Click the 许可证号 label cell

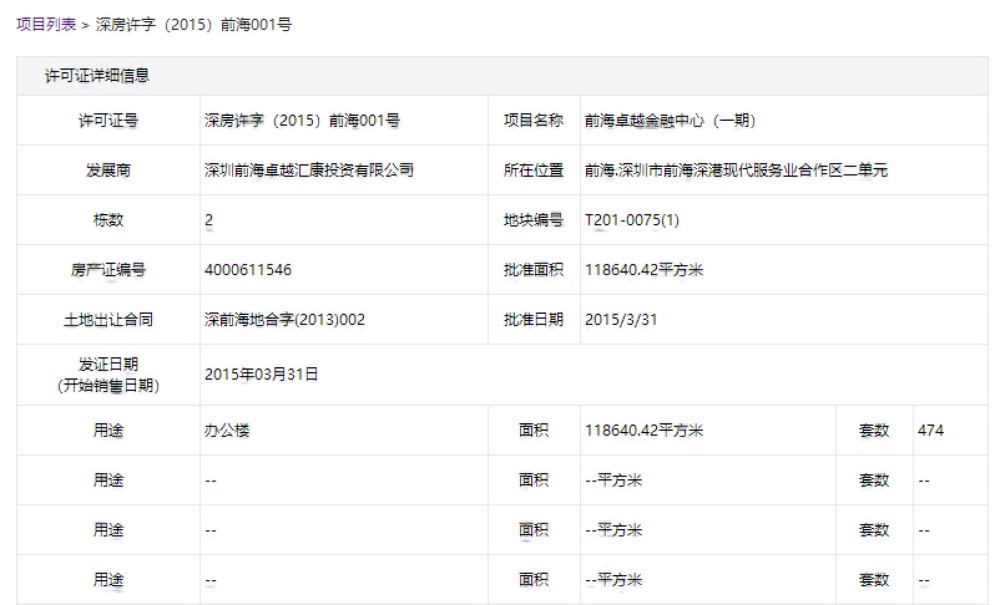pos(108,120)
